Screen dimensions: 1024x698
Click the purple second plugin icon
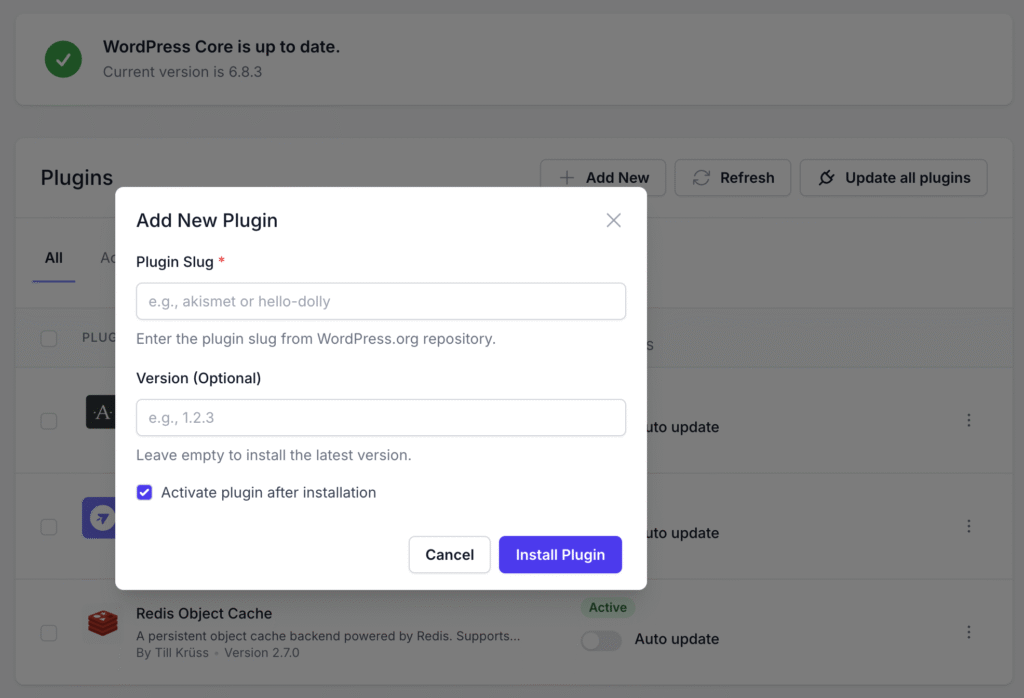point(98,518)
